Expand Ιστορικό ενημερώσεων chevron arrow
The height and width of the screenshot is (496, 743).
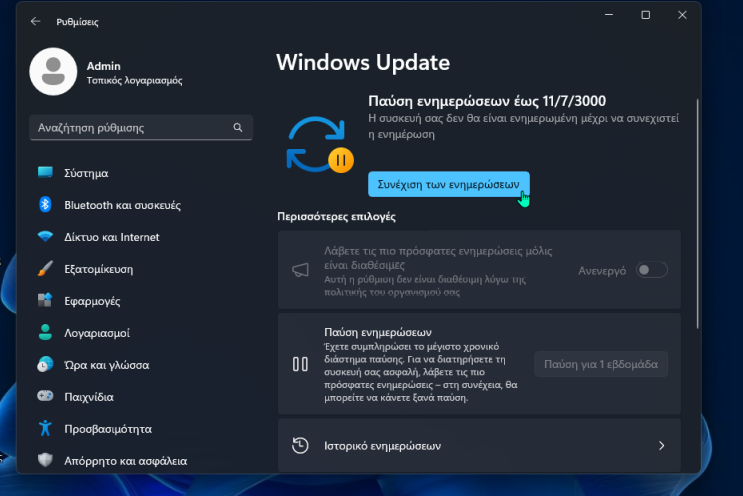(x=661, y=445)
